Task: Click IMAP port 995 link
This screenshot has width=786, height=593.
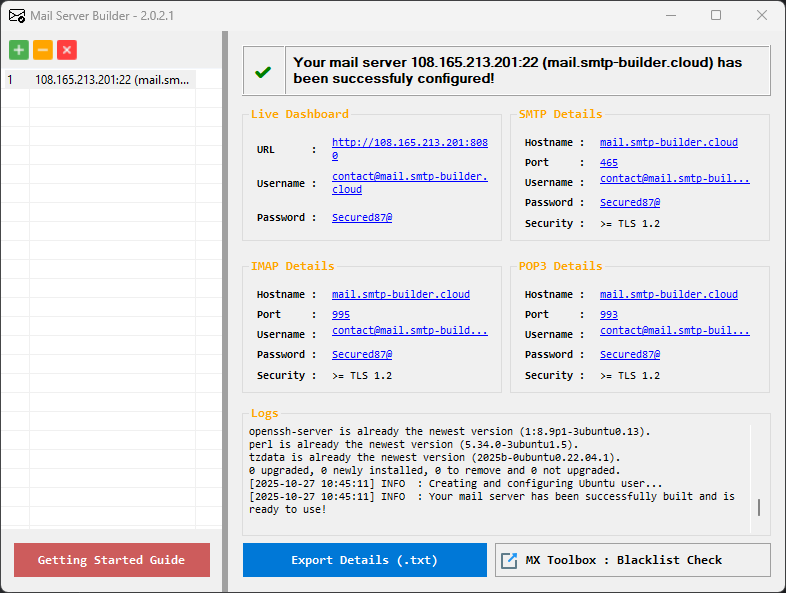Action: coord(341,314)
